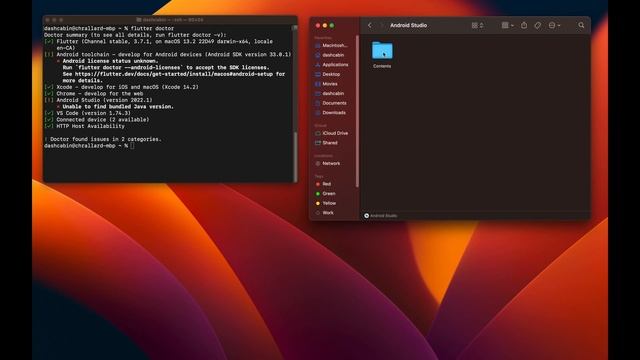Click the Terminal prompt cursor line
Viewport: 640px width, 360px height.
pos(89,146)
